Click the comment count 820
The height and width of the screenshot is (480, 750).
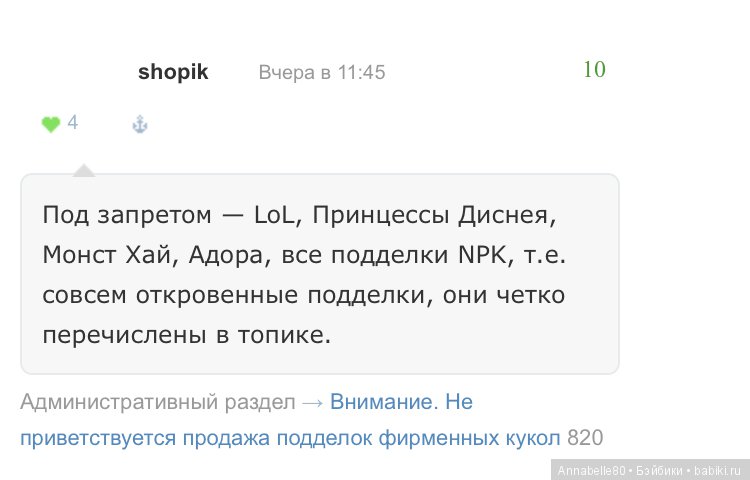[585, 438]
